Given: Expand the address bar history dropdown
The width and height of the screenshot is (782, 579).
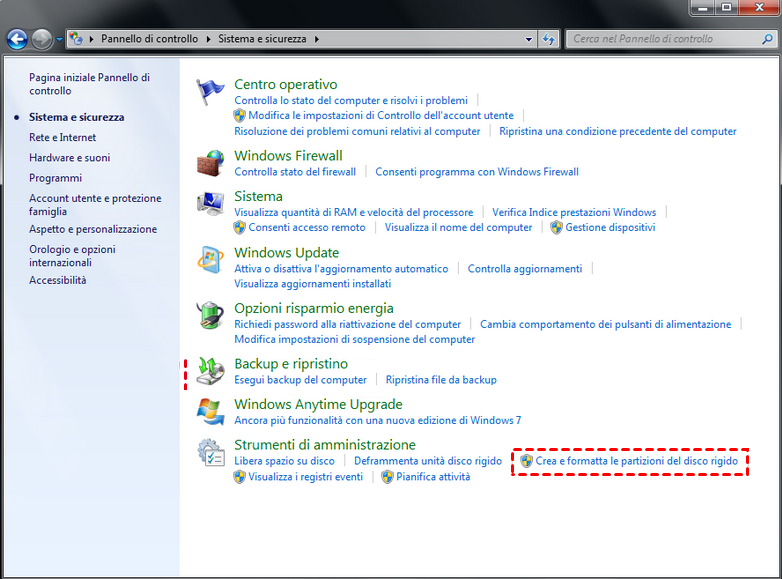Looking at the screenshot, I should [x=529, y=39].
